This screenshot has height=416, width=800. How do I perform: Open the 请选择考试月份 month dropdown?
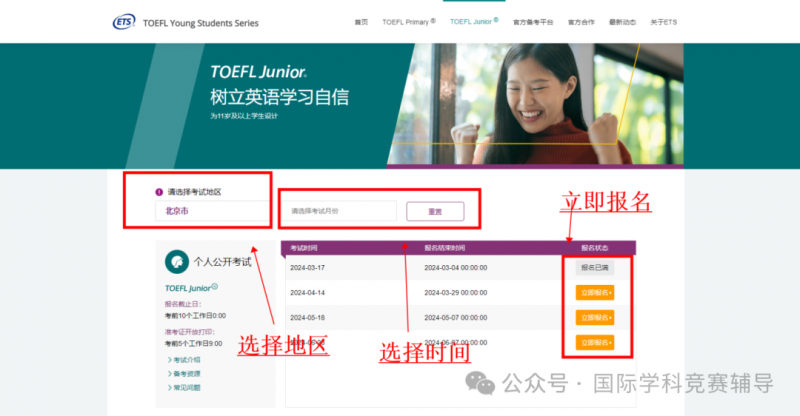tap(339, 211)
